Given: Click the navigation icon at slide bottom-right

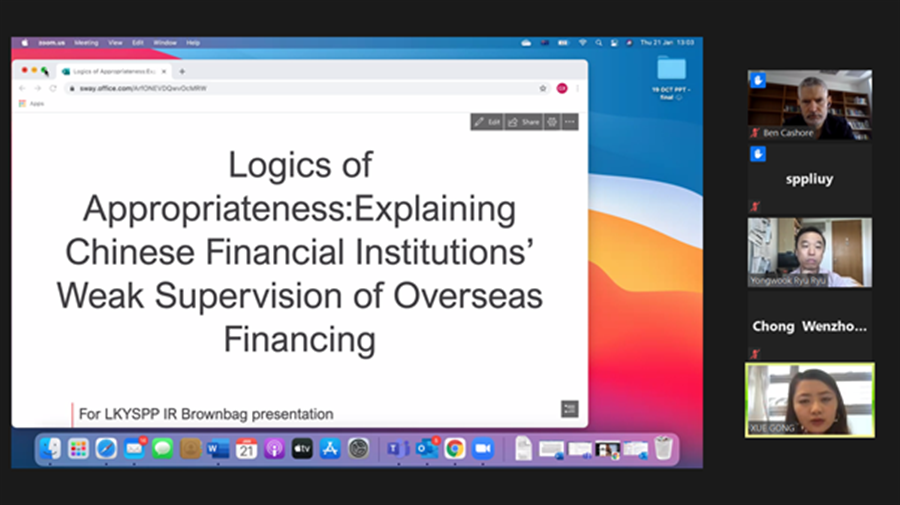Looking at the screenshot, I should (x=569, y=408).
